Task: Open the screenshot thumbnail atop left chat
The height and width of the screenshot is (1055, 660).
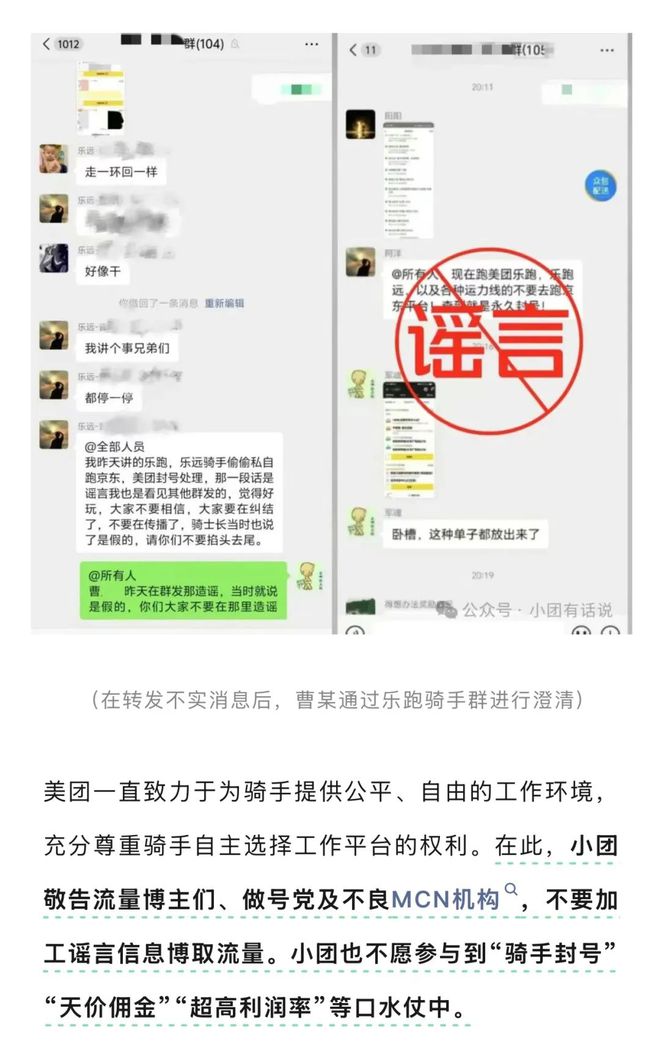Action: pyautogui.click(x=101, y=99)
